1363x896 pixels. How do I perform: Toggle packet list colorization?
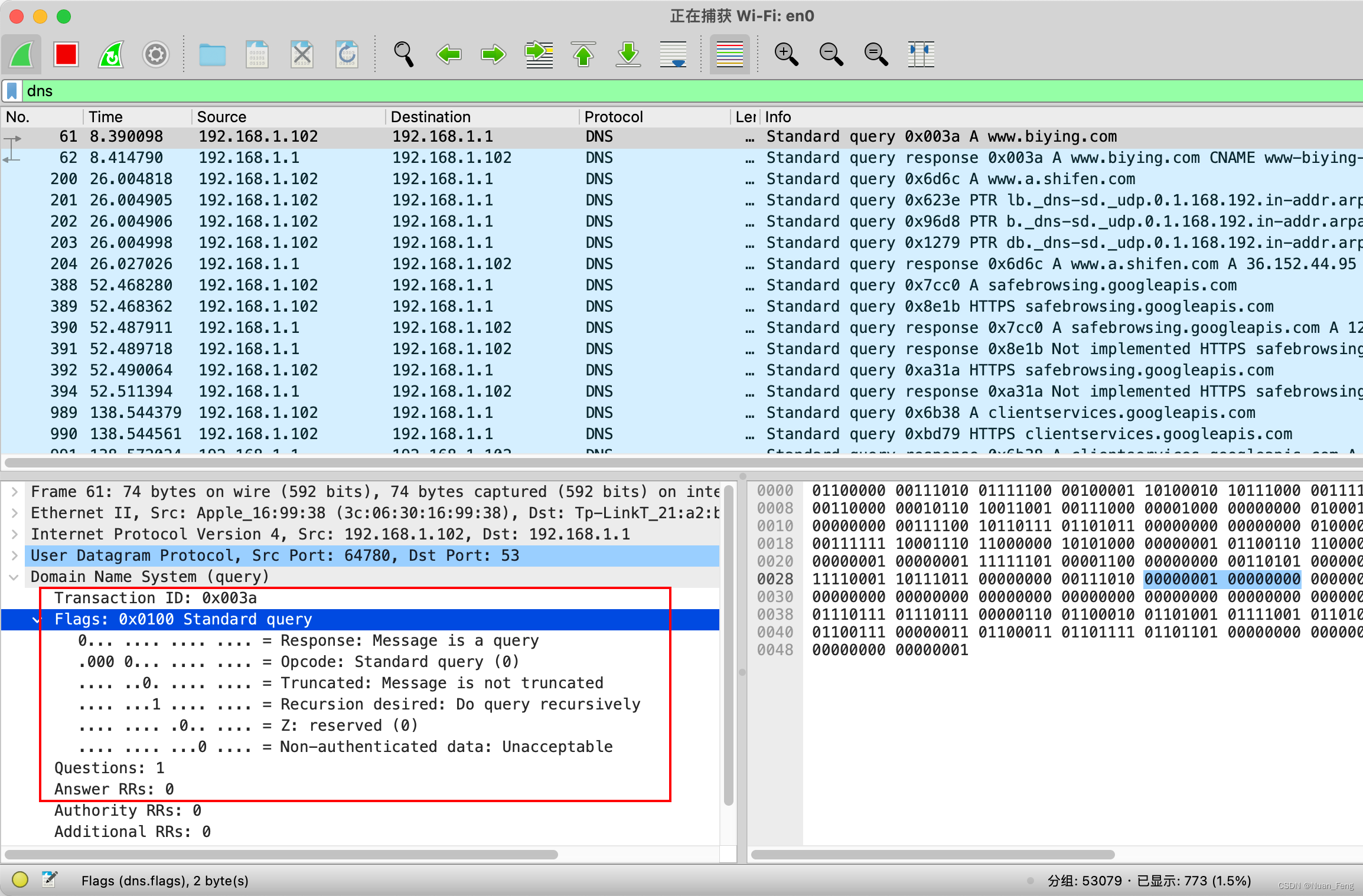(x=730, y=55)
